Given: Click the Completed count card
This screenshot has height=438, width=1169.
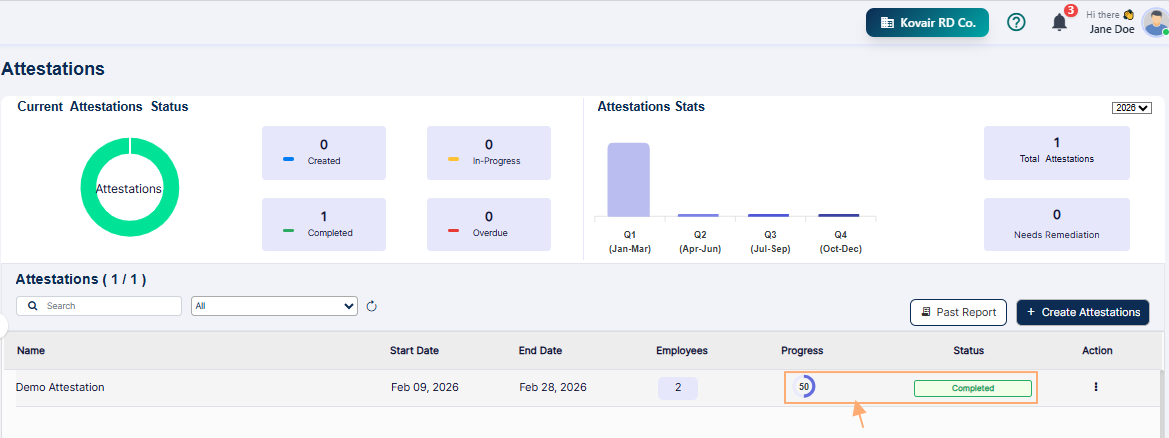Looking at the screenshot, I should (324, 225).
